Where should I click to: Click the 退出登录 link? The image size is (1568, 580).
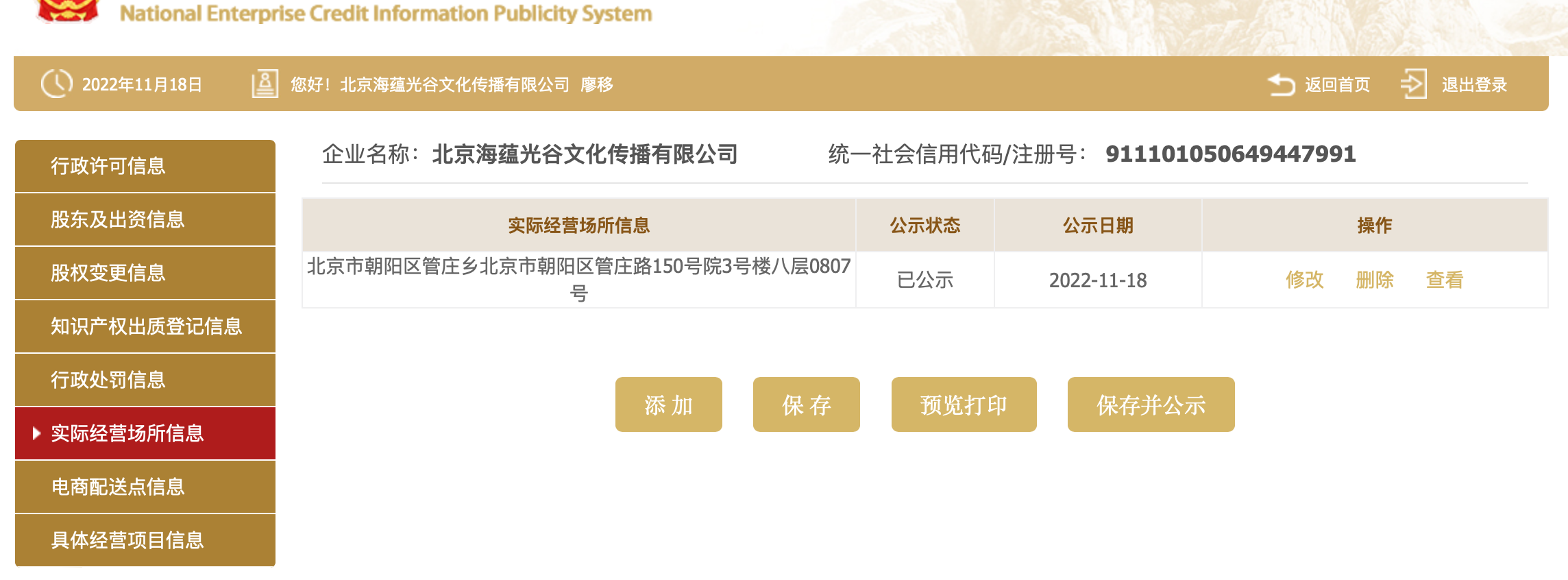pyautogui.click(x=1474, y=84)
